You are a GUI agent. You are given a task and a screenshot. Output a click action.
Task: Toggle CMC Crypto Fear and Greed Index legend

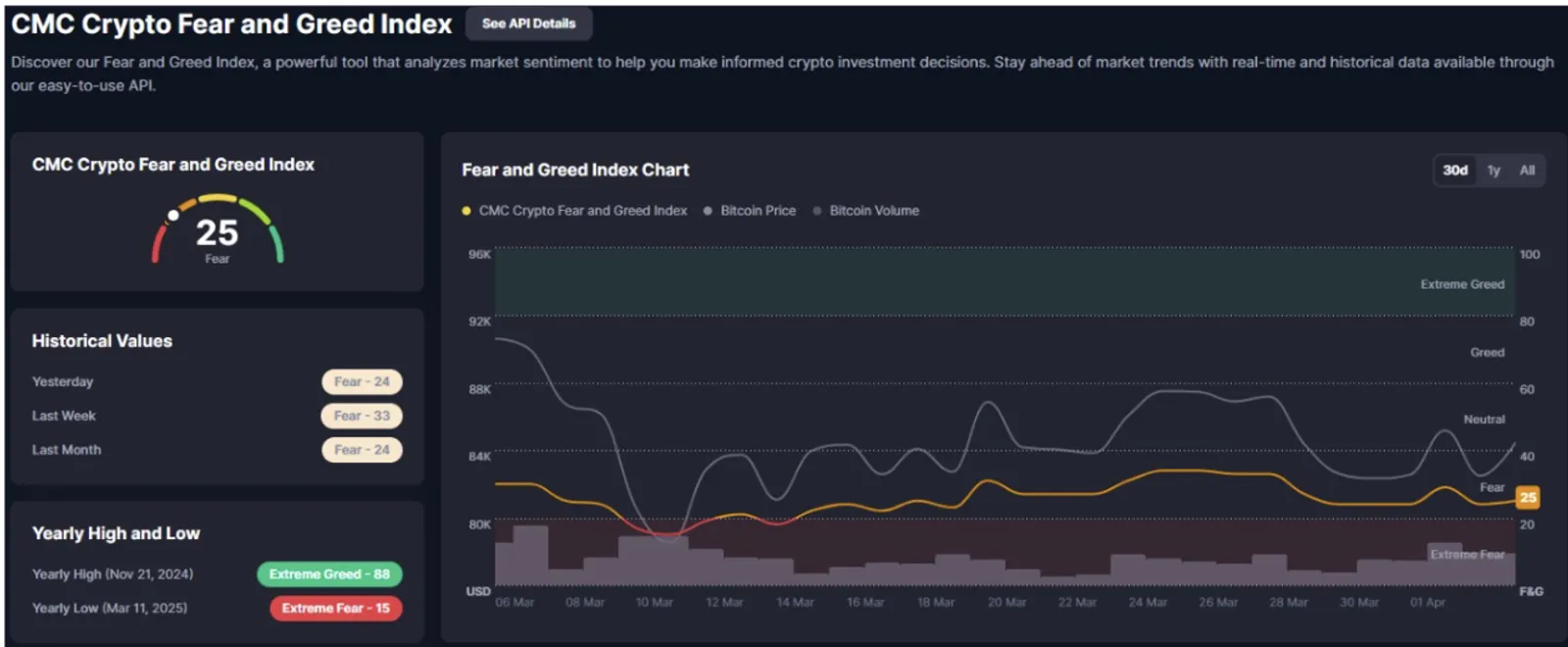pos(574,211)
